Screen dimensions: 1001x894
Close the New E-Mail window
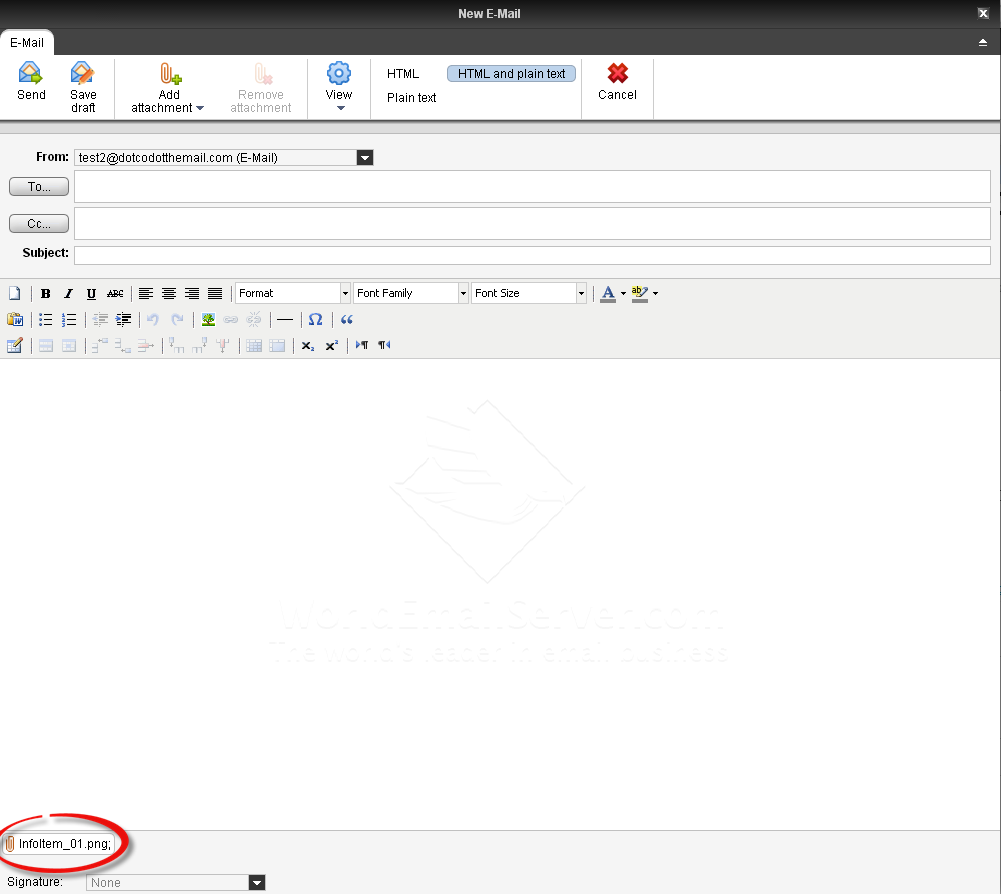point(983,13)
